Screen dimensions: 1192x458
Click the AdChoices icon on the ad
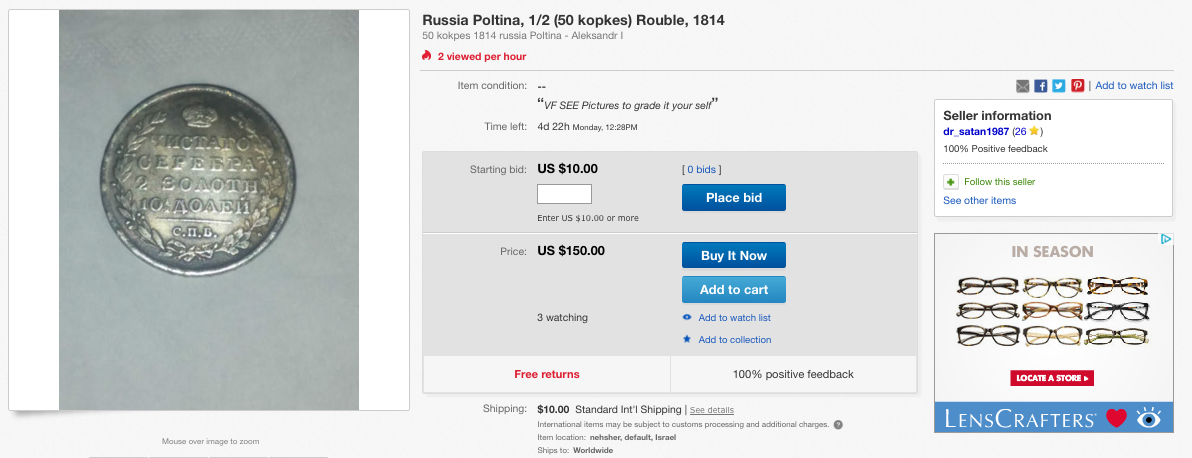[x=1166, y=240]
